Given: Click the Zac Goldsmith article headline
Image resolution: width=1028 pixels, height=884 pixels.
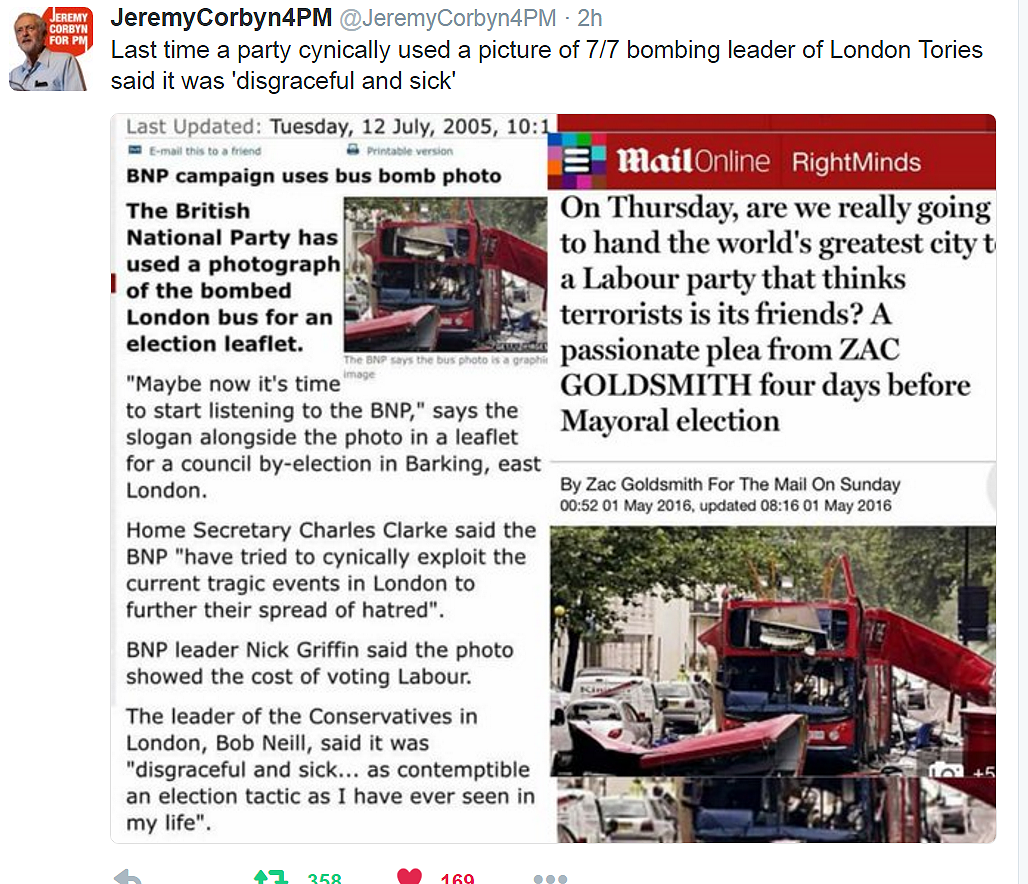Looking at the screenshot, I should pos(777,314).
